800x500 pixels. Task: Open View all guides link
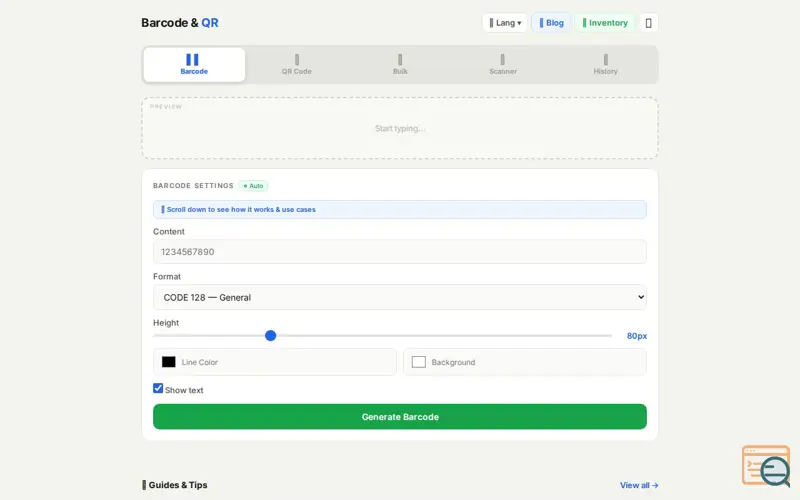(639, 485)
